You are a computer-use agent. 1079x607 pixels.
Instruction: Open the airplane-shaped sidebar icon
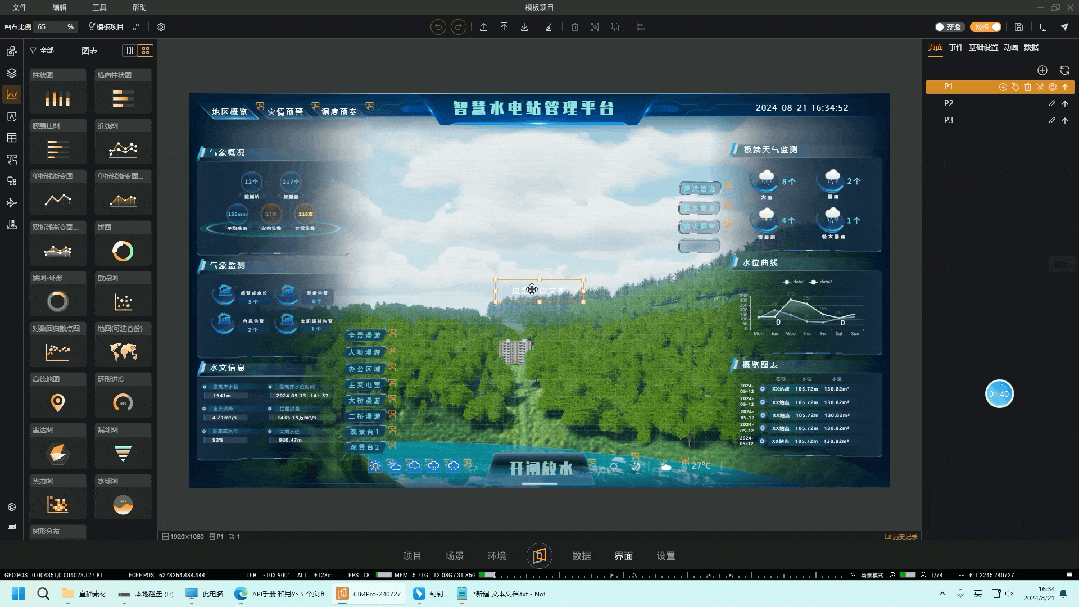(12, 202)
